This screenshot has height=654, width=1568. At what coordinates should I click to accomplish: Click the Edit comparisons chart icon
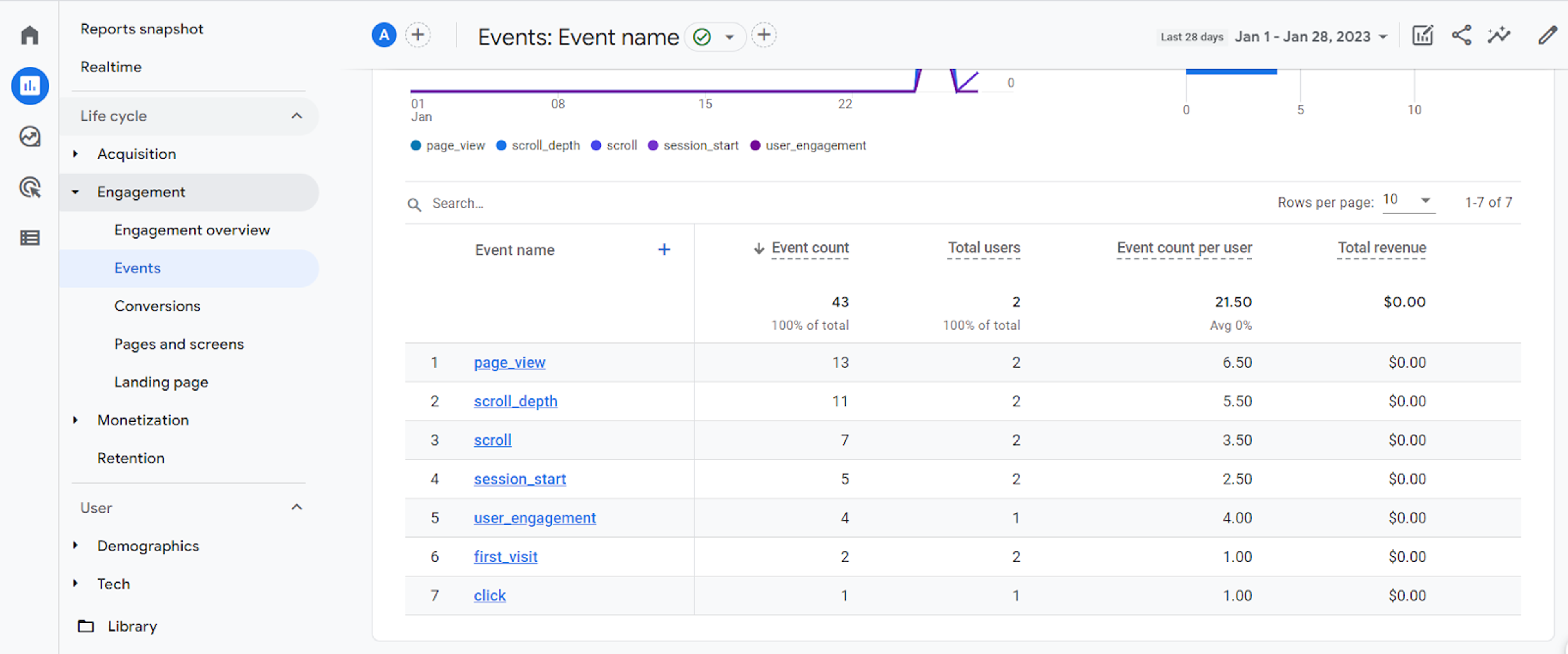pyautogui.click(x=1423, y=35)
